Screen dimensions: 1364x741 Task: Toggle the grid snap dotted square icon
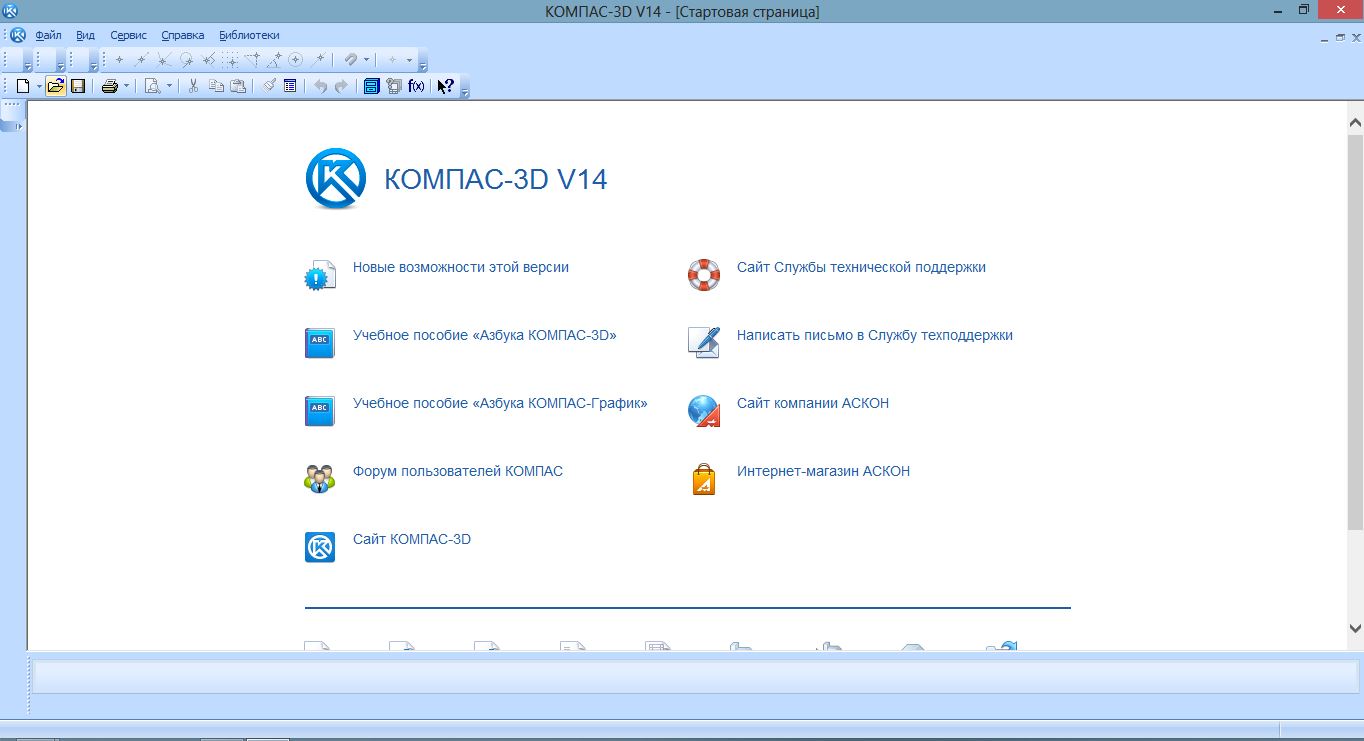click(230, 60)
